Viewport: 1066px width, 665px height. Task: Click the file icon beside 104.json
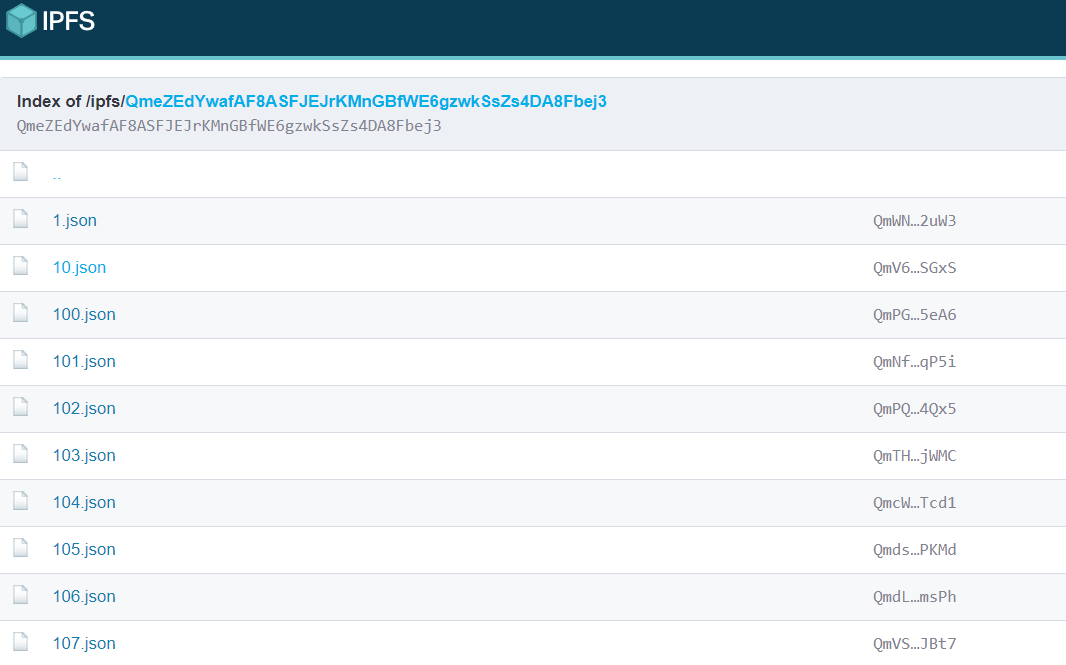(x=20, y=502)
